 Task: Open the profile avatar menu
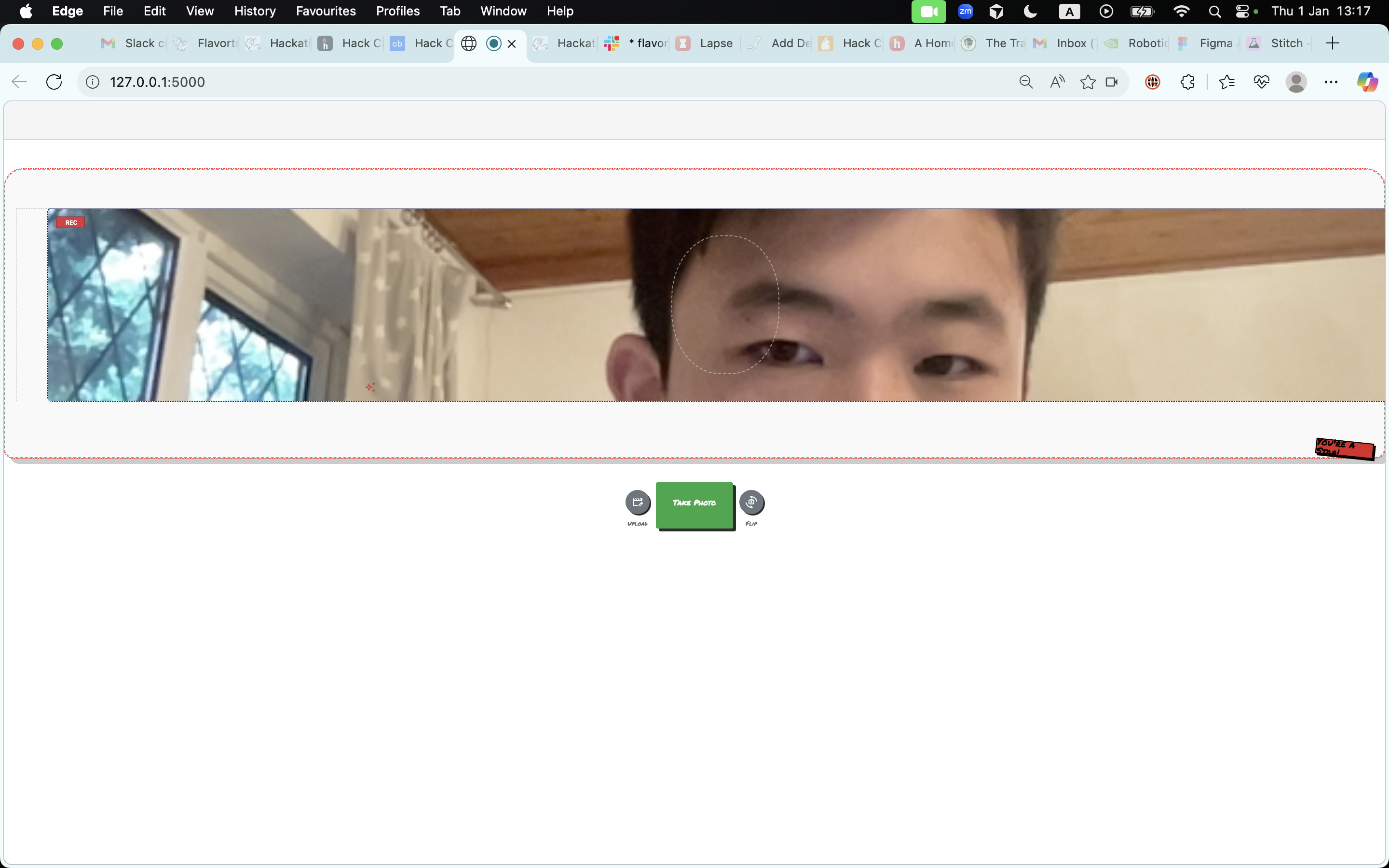click(1296, 82)
